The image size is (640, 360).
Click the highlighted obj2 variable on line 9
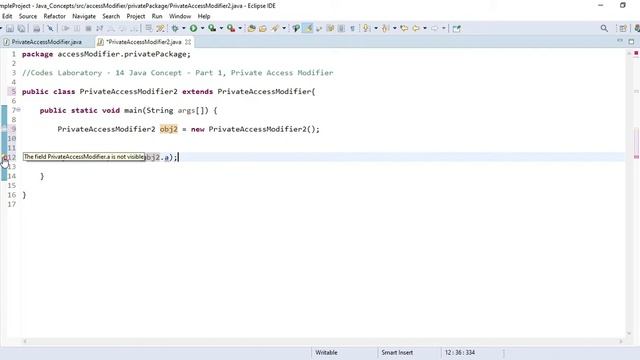point(169,129)
